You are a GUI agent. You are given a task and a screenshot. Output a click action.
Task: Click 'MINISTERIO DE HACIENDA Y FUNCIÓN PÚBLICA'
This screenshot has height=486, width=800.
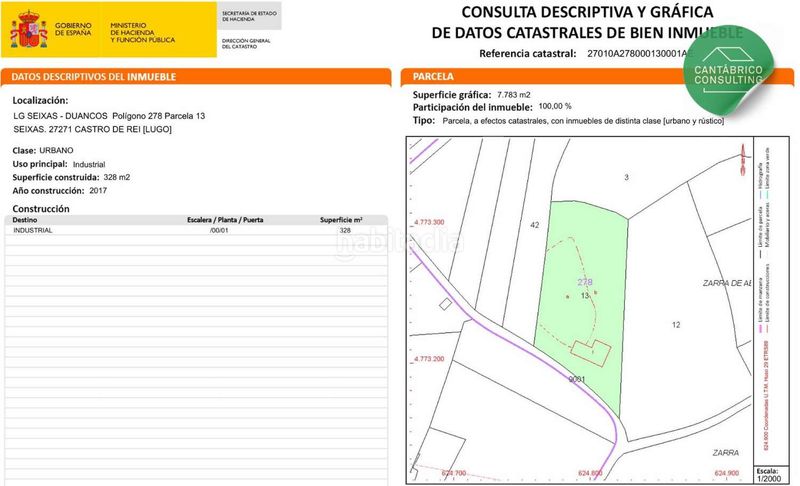click(142, 33)
